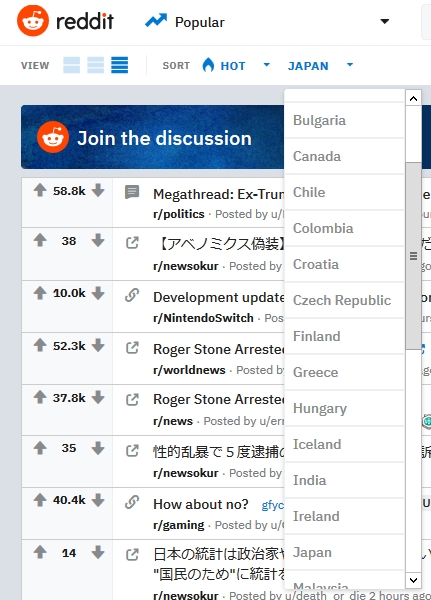
Task: Select Canada from country list
Action: (344, 156)
